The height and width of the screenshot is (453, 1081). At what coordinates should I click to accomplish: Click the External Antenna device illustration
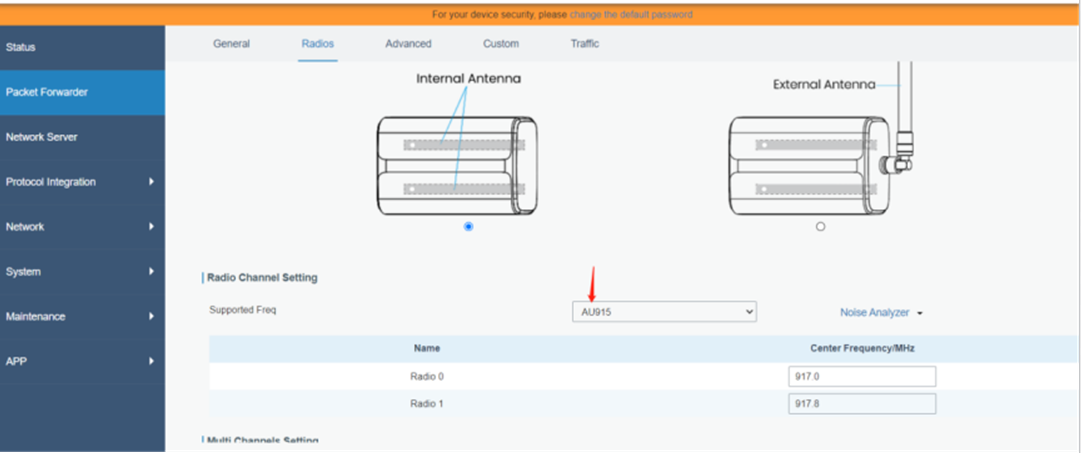(x=820, y=165)
